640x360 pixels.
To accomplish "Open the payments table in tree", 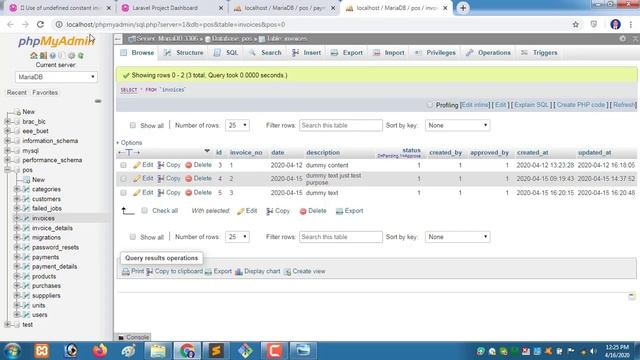I will click(45, 257).
